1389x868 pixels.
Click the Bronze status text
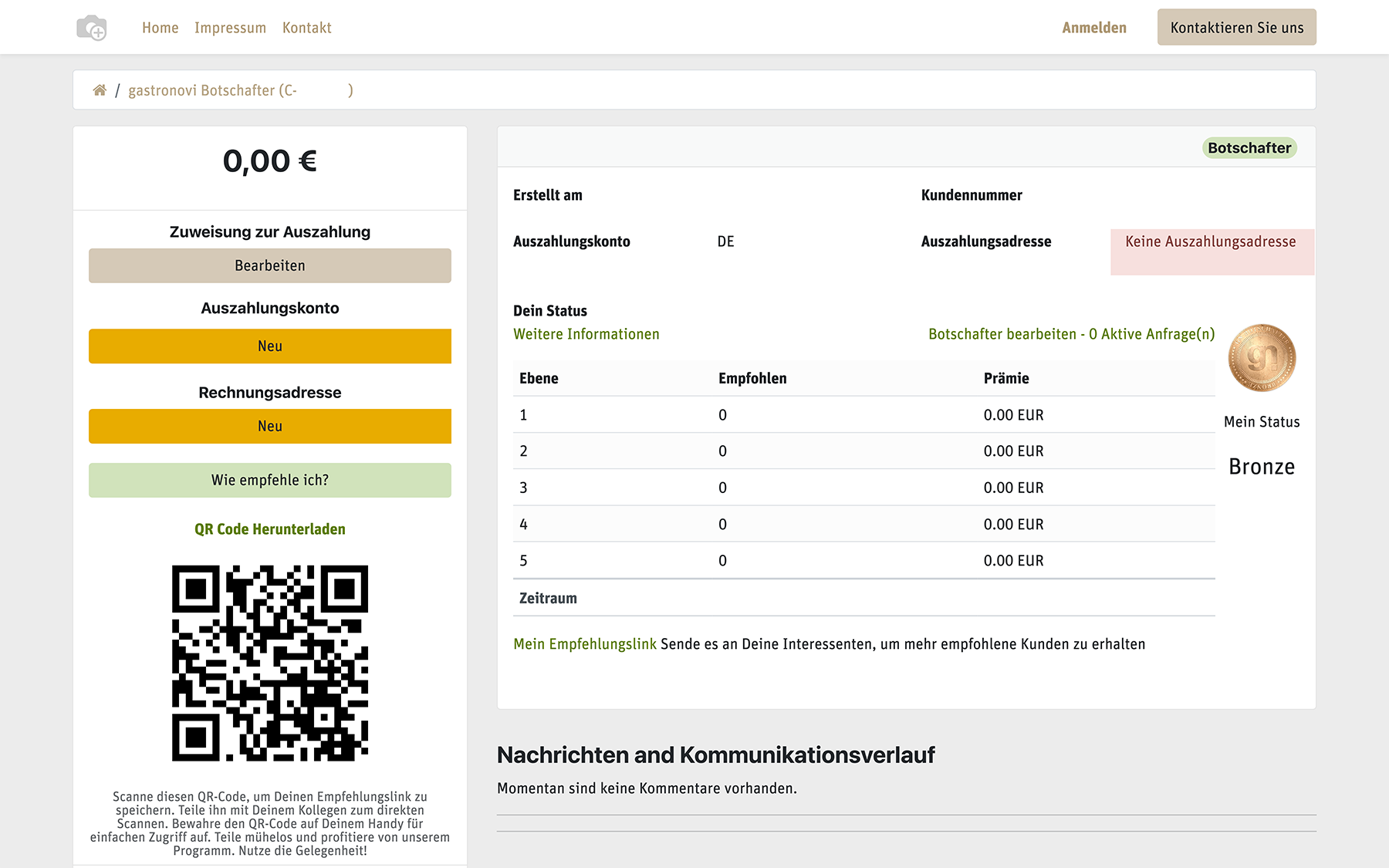(x=1262, y=467)
